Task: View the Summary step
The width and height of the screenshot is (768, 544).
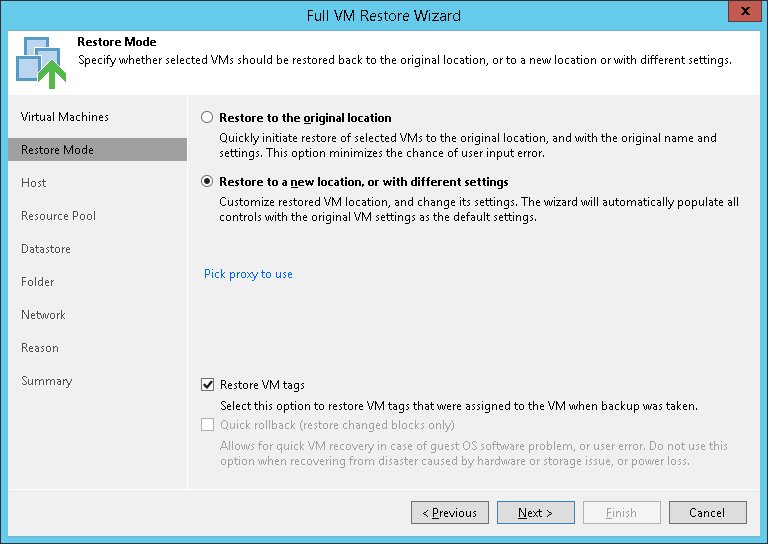Action: coord(46,381)
